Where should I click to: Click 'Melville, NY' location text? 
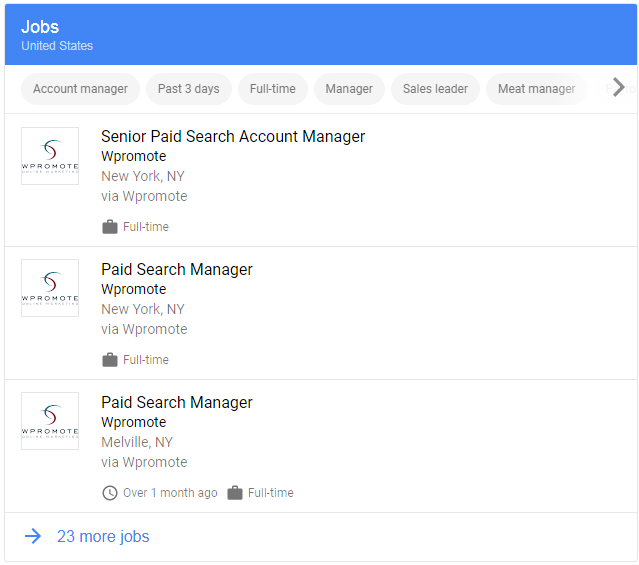(137, 442)
